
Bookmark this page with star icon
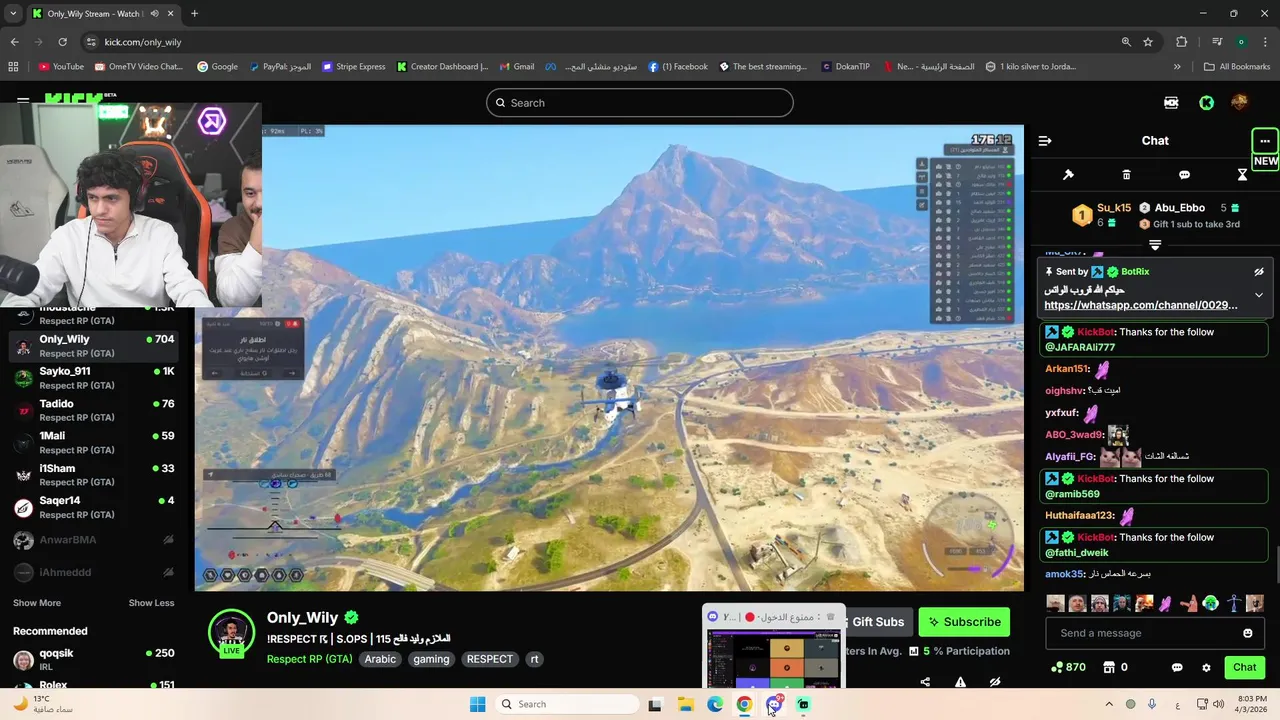pos(1148,42)
